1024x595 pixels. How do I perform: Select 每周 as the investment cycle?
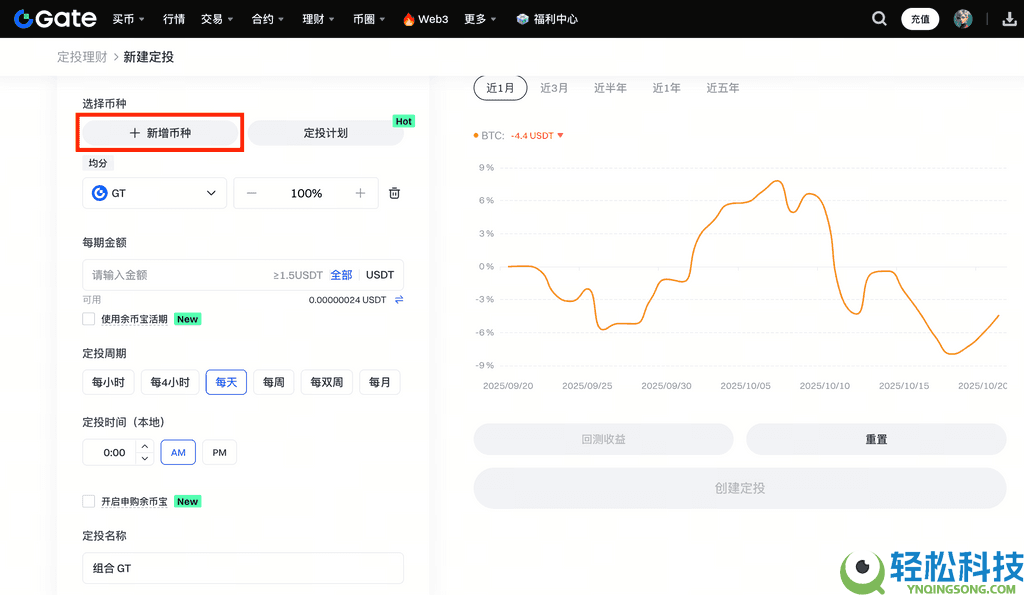pos(273,382)
